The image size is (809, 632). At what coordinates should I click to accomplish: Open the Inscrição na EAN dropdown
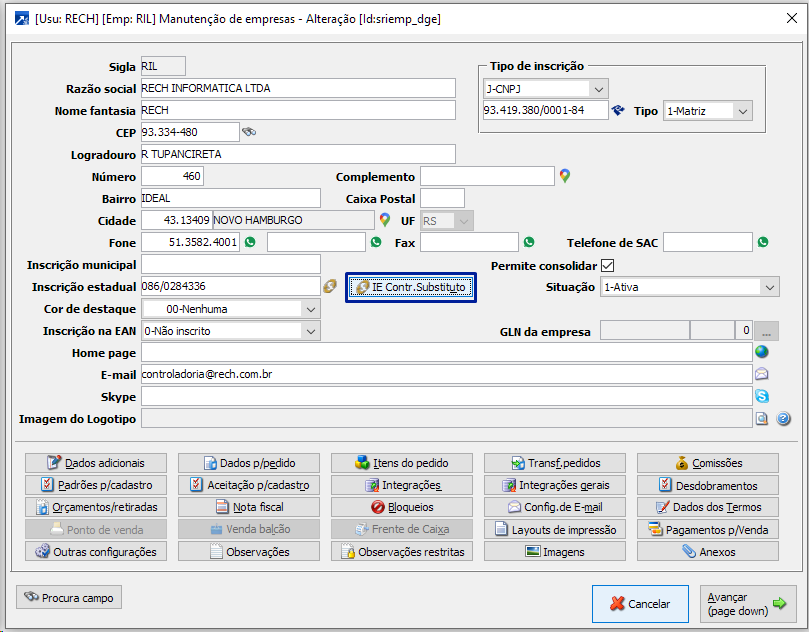click(309, 331)
